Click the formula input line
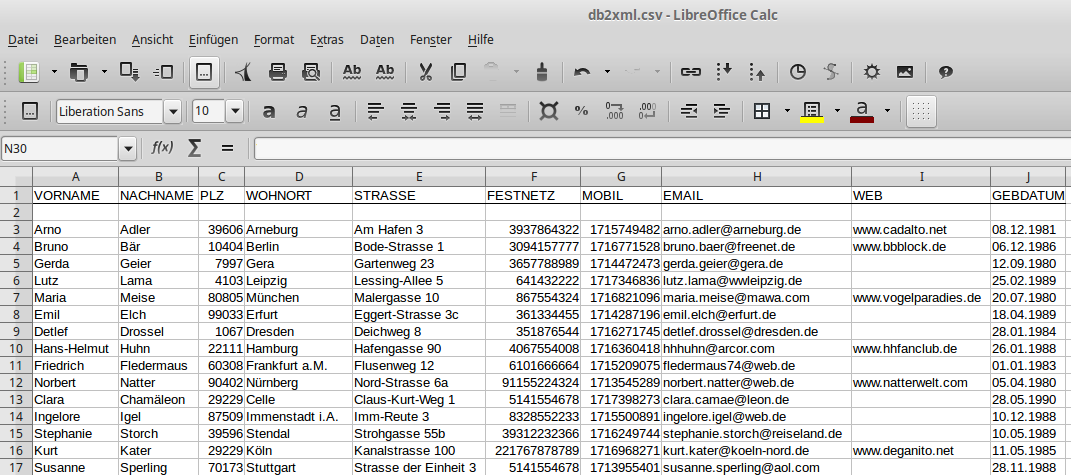 (660, 149)
